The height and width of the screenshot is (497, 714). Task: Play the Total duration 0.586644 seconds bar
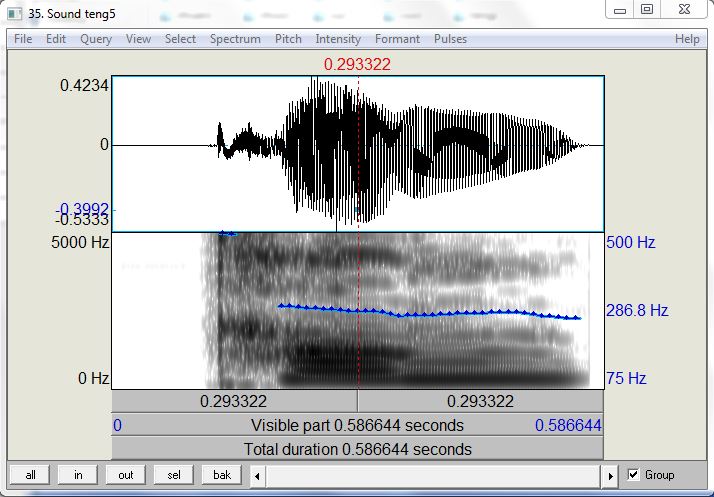pos(357,449)
